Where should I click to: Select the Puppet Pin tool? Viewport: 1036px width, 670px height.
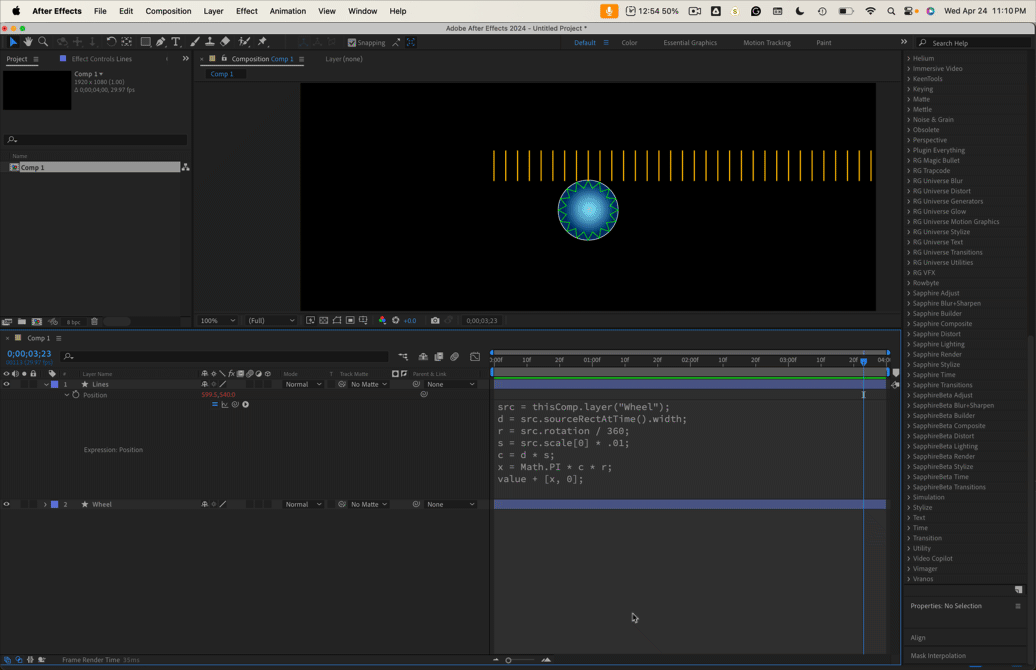pyautogui.click(x=262, y=42)
